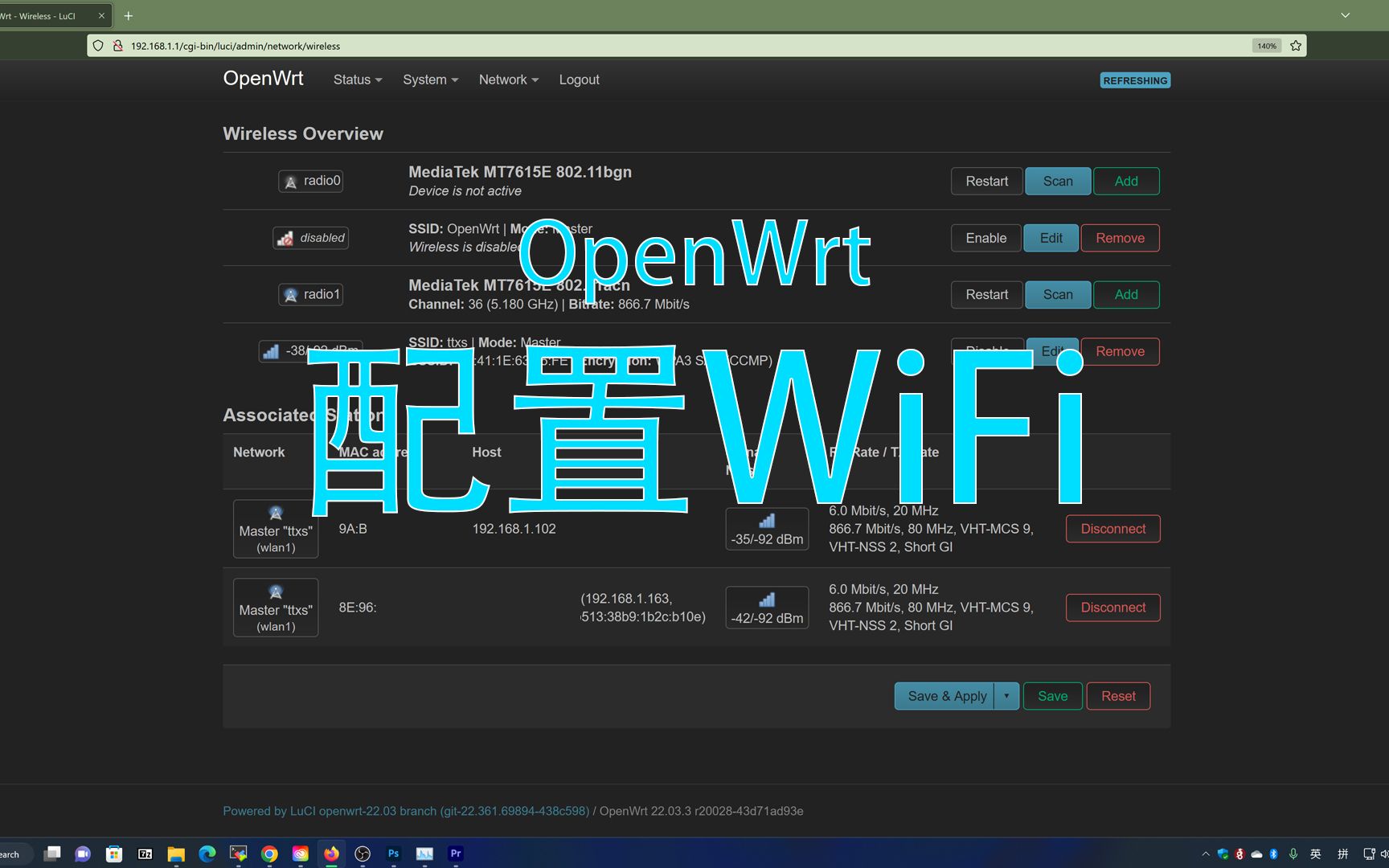This screenshot has width=1389, height=868.
Task: Restart the radio1 device
Action: point(986,294)
